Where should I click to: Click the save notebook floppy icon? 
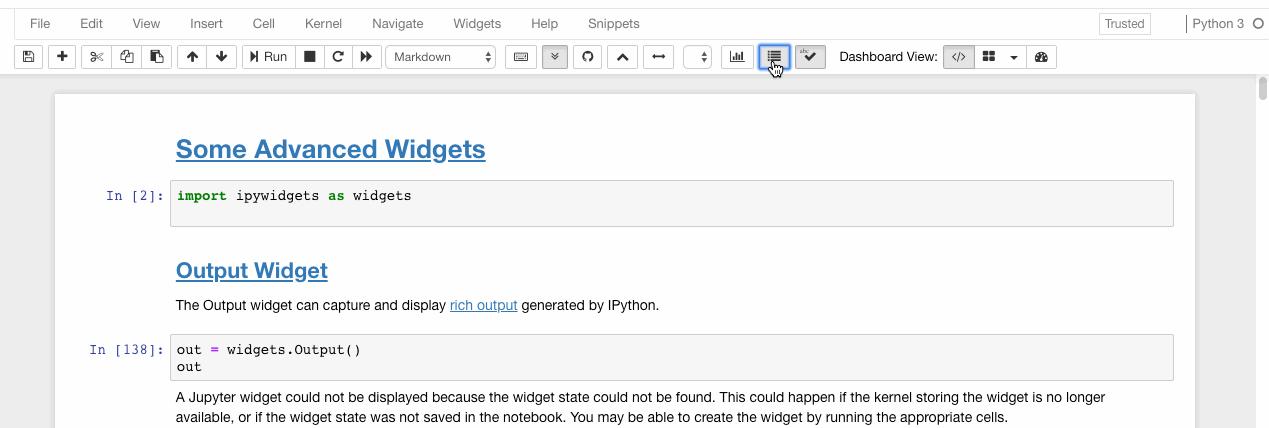pos(29,57)
